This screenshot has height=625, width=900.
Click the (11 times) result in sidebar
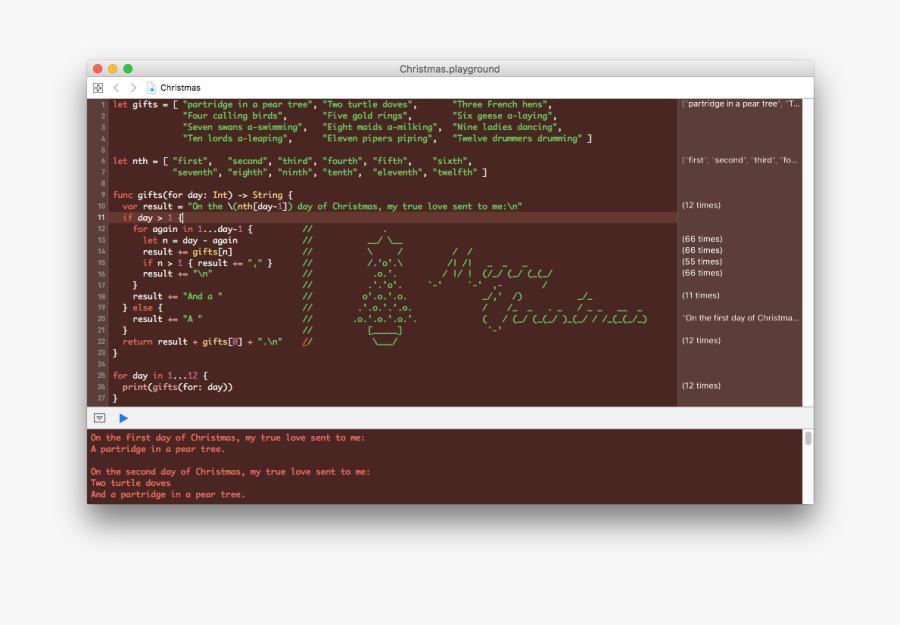click(701, 296)
